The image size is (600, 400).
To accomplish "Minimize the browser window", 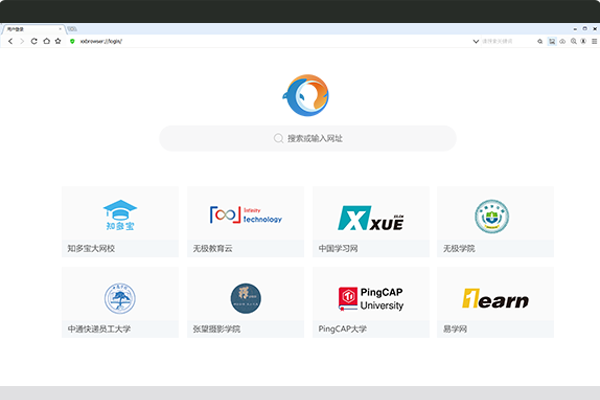I will [x=575, y=29].
